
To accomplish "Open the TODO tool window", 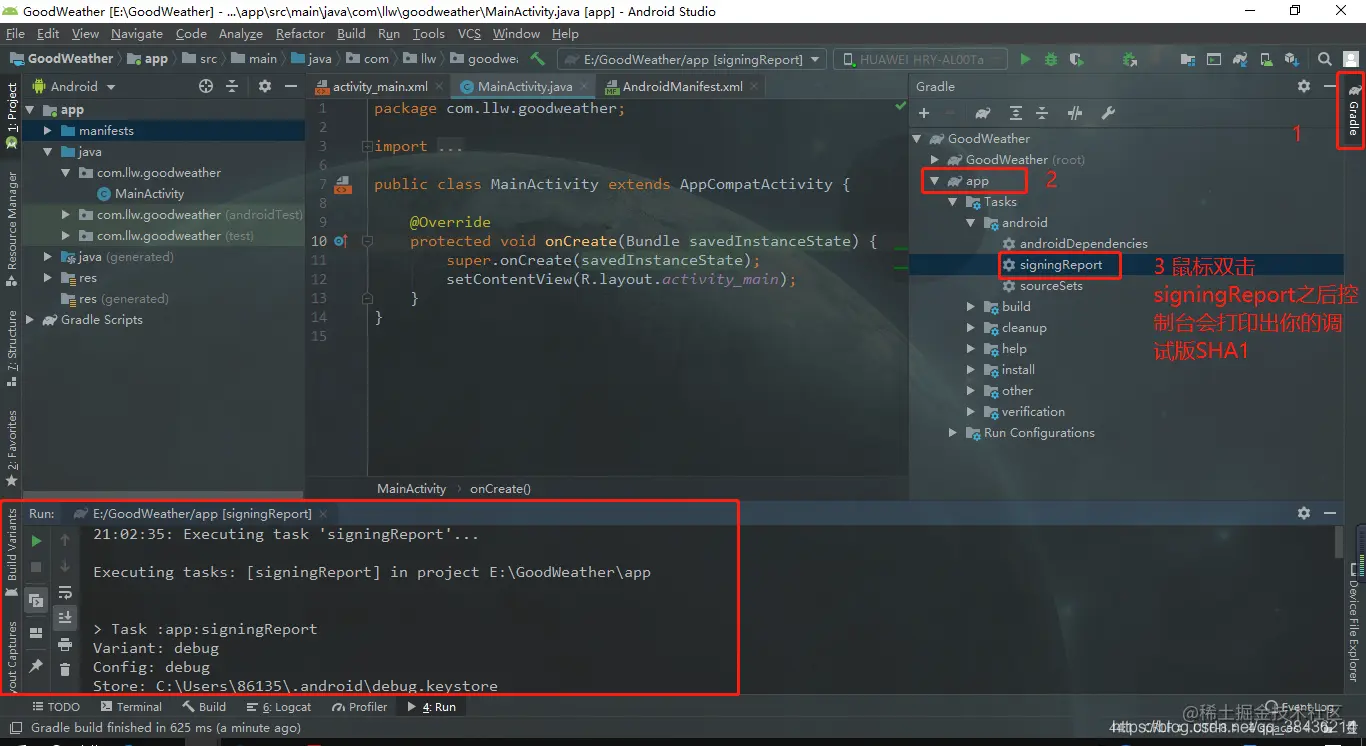I will point(55,706).
